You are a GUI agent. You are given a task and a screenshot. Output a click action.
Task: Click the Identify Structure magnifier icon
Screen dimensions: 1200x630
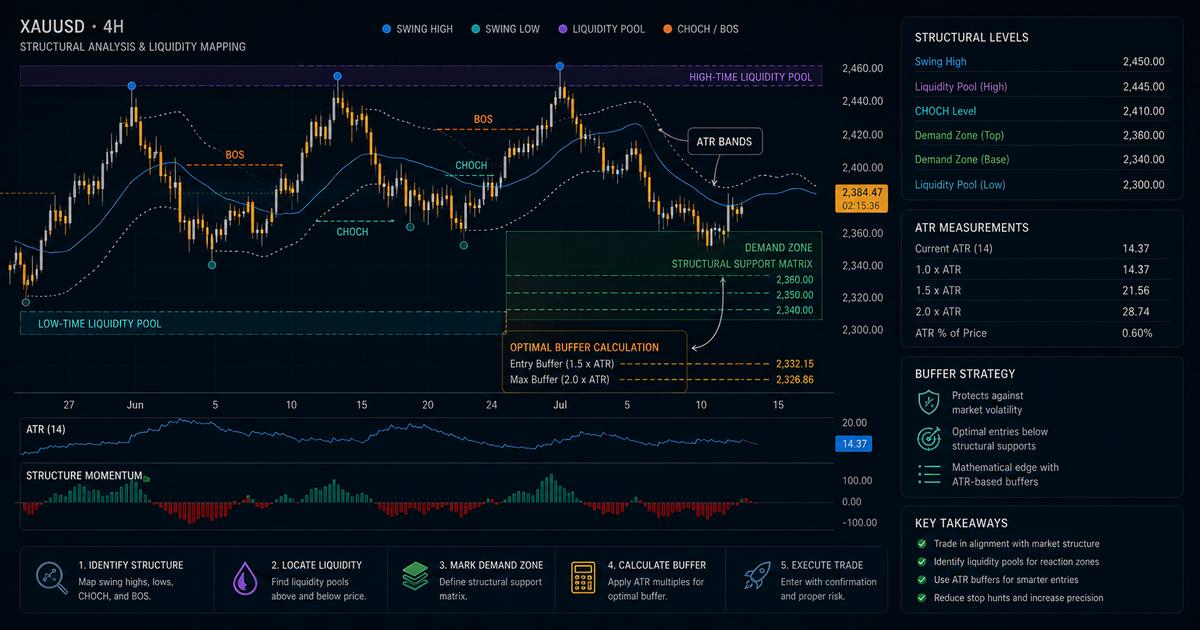click(50, 578)
